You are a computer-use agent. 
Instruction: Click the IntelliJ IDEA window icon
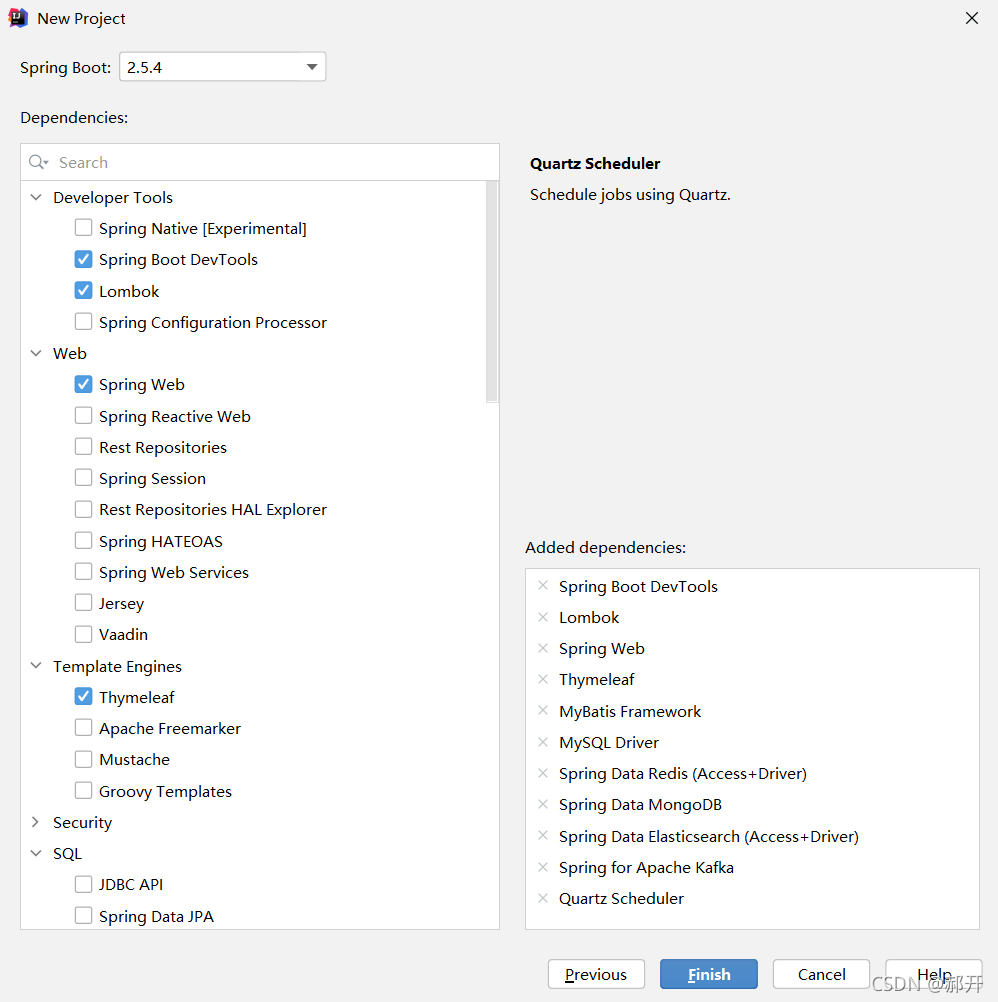click(x=18, y=18)
